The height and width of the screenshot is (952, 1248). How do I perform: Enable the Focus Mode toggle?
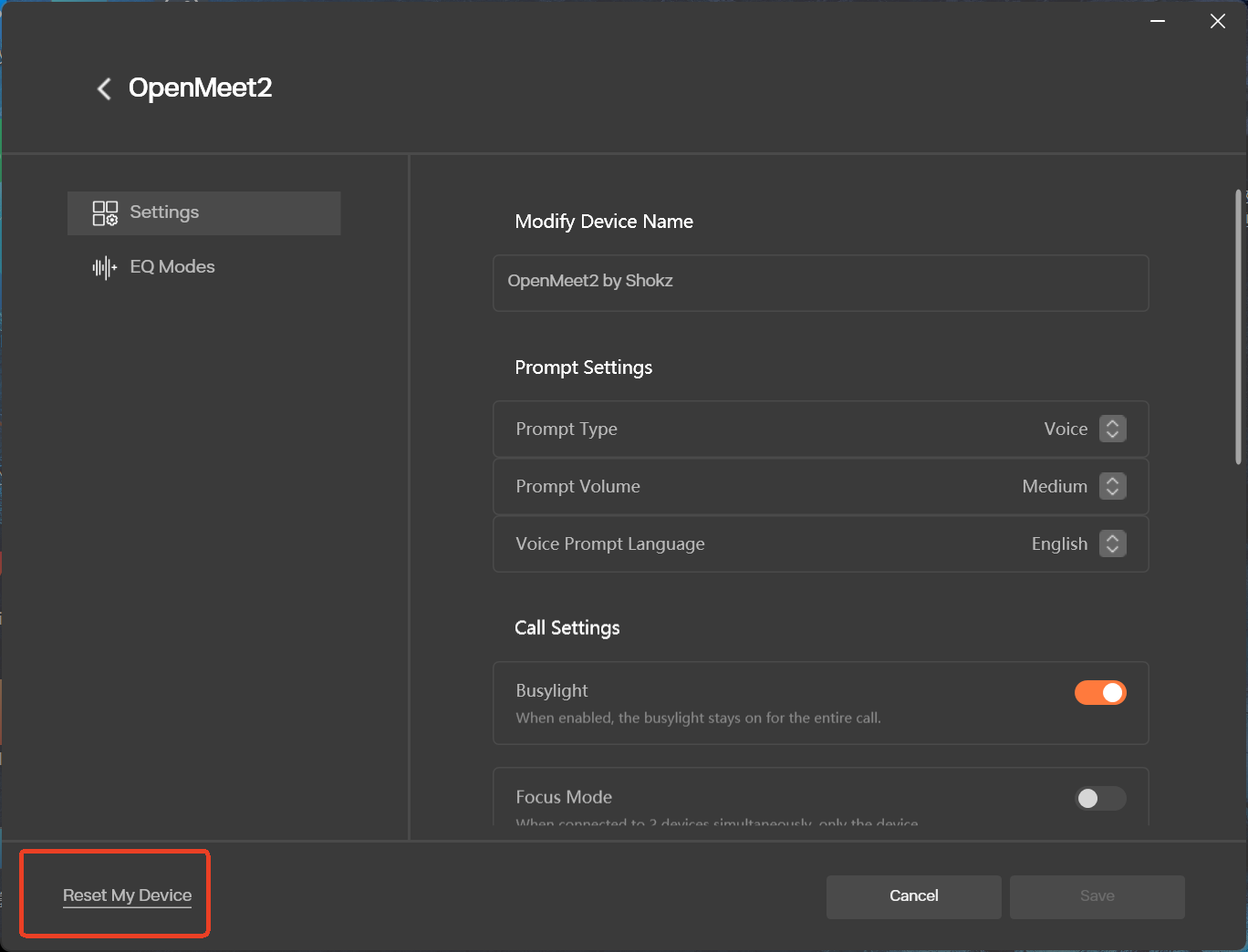tap(1100, 799)
